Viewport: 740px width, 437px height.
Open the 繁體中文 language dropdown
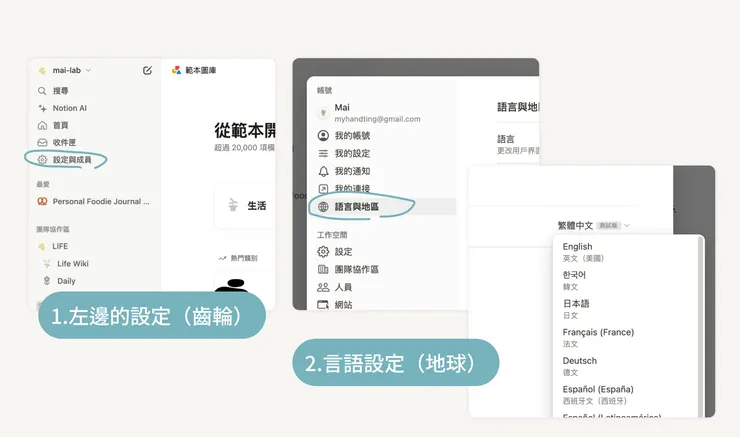pyautogui.click(x=593, y=226)
